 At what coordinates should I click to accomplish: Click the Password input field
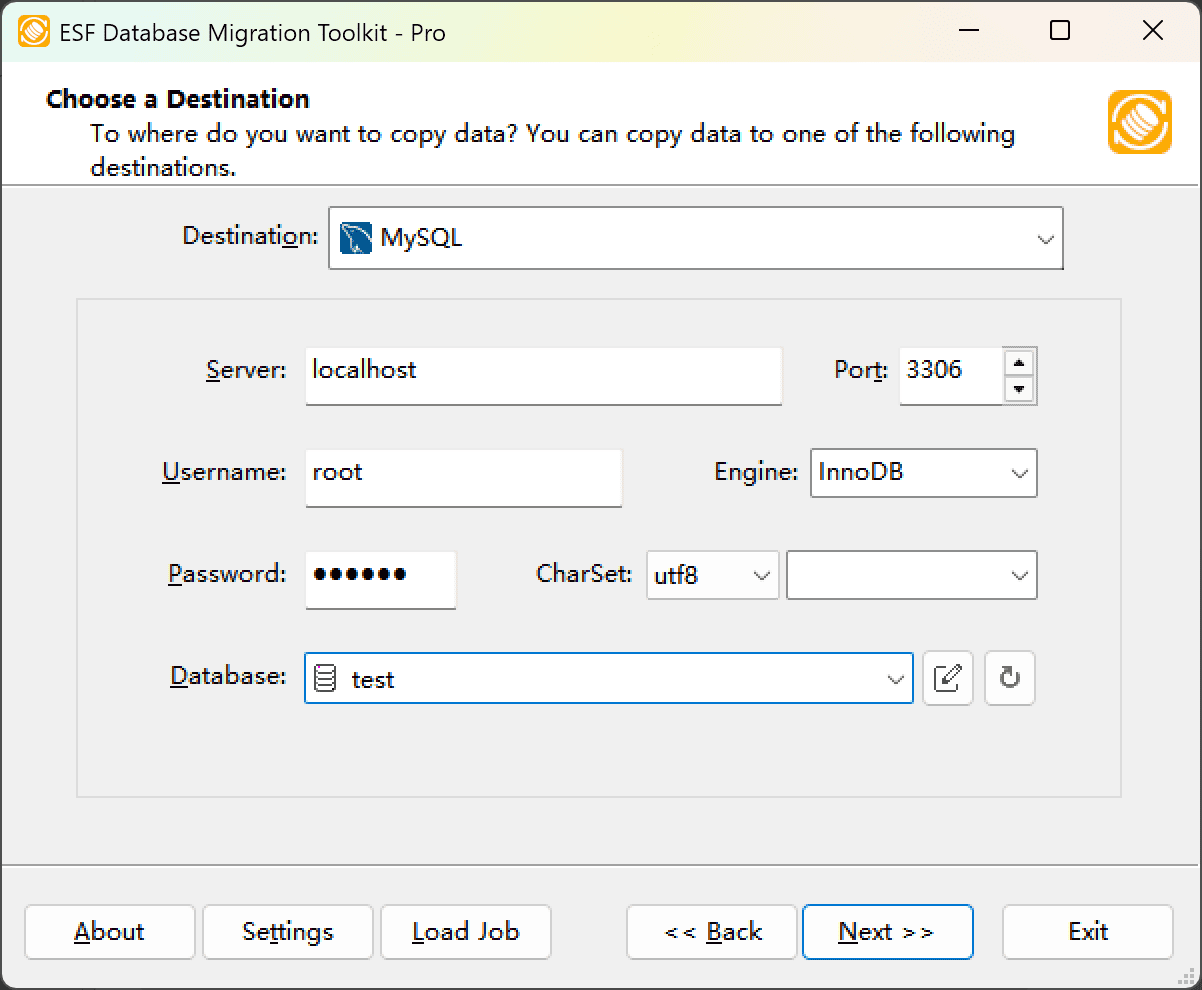point(380,580)
